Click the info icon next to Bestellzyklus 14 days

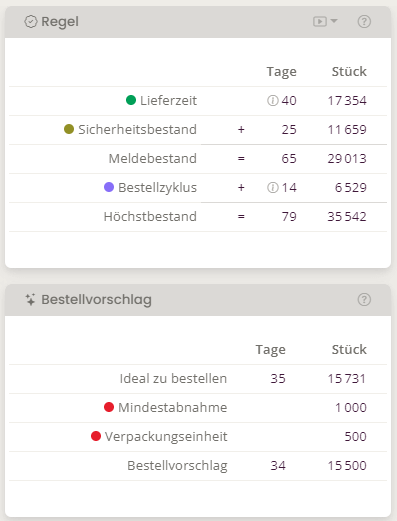click(272, 188)
